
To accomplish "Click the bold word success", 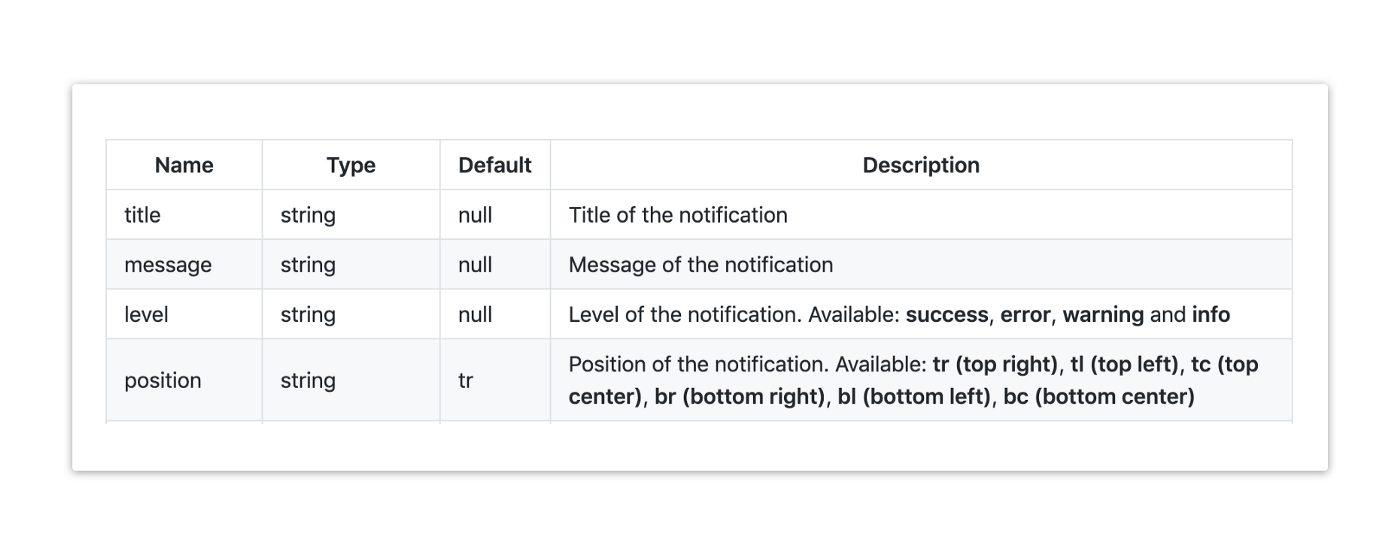I will (x=947, y=315).
